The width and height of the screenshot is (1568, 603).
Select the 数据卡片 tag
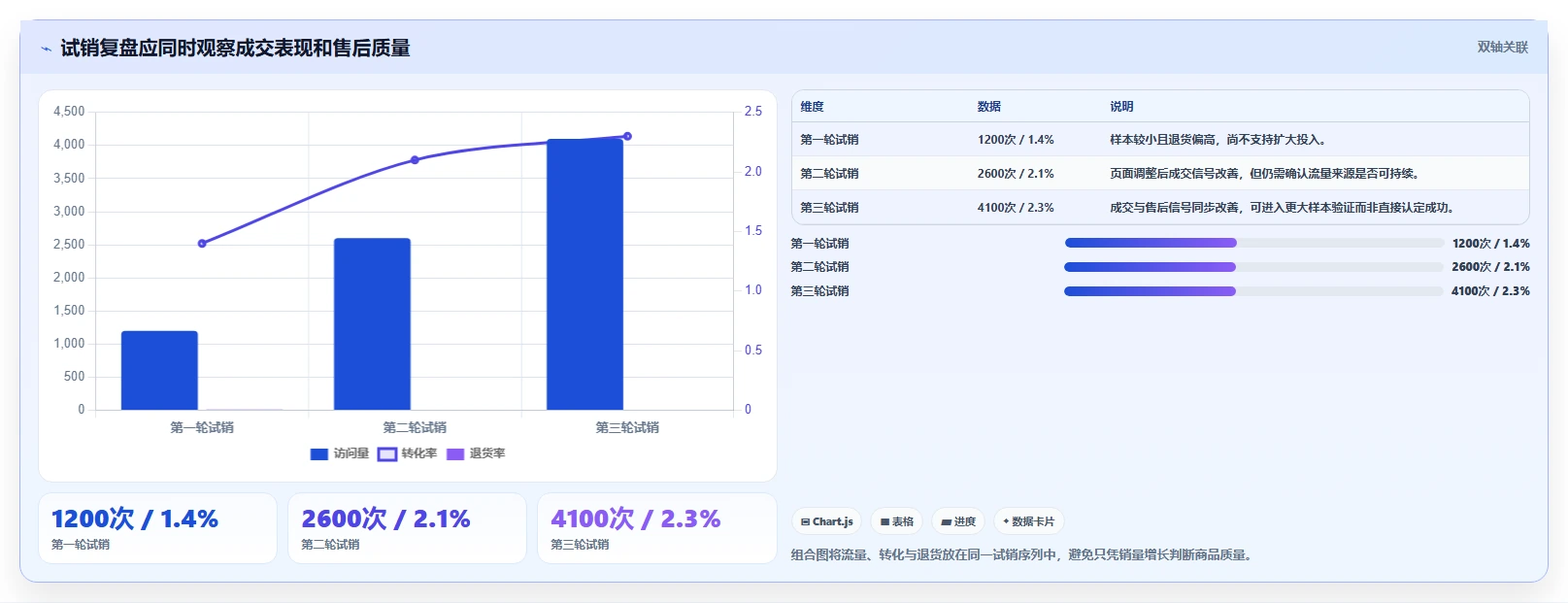[1028, 521]
